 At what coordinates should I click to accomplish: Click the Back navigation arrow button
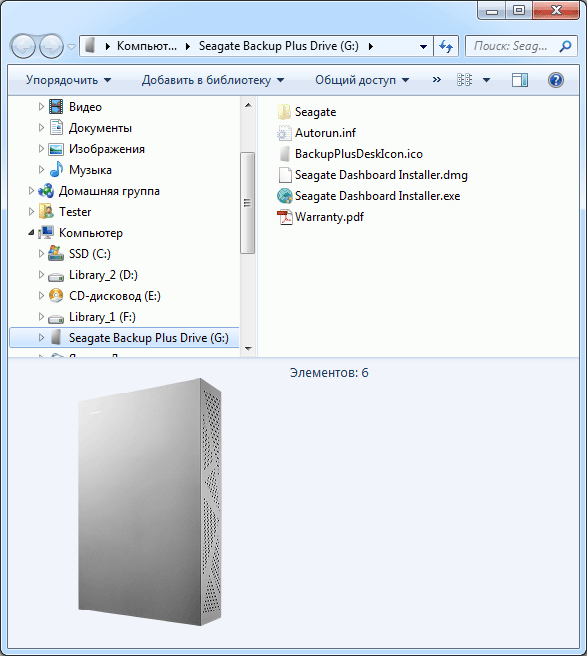coord(23,46)
